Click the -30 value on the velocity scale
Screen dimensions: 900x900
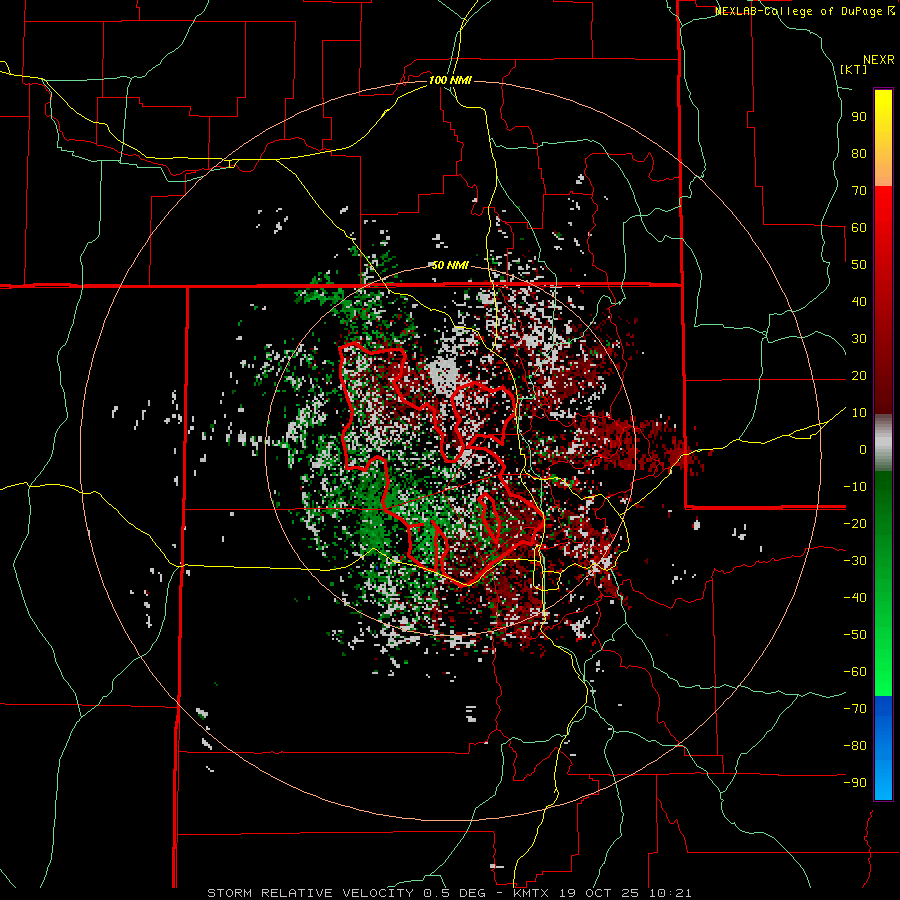tap(855, 561)
